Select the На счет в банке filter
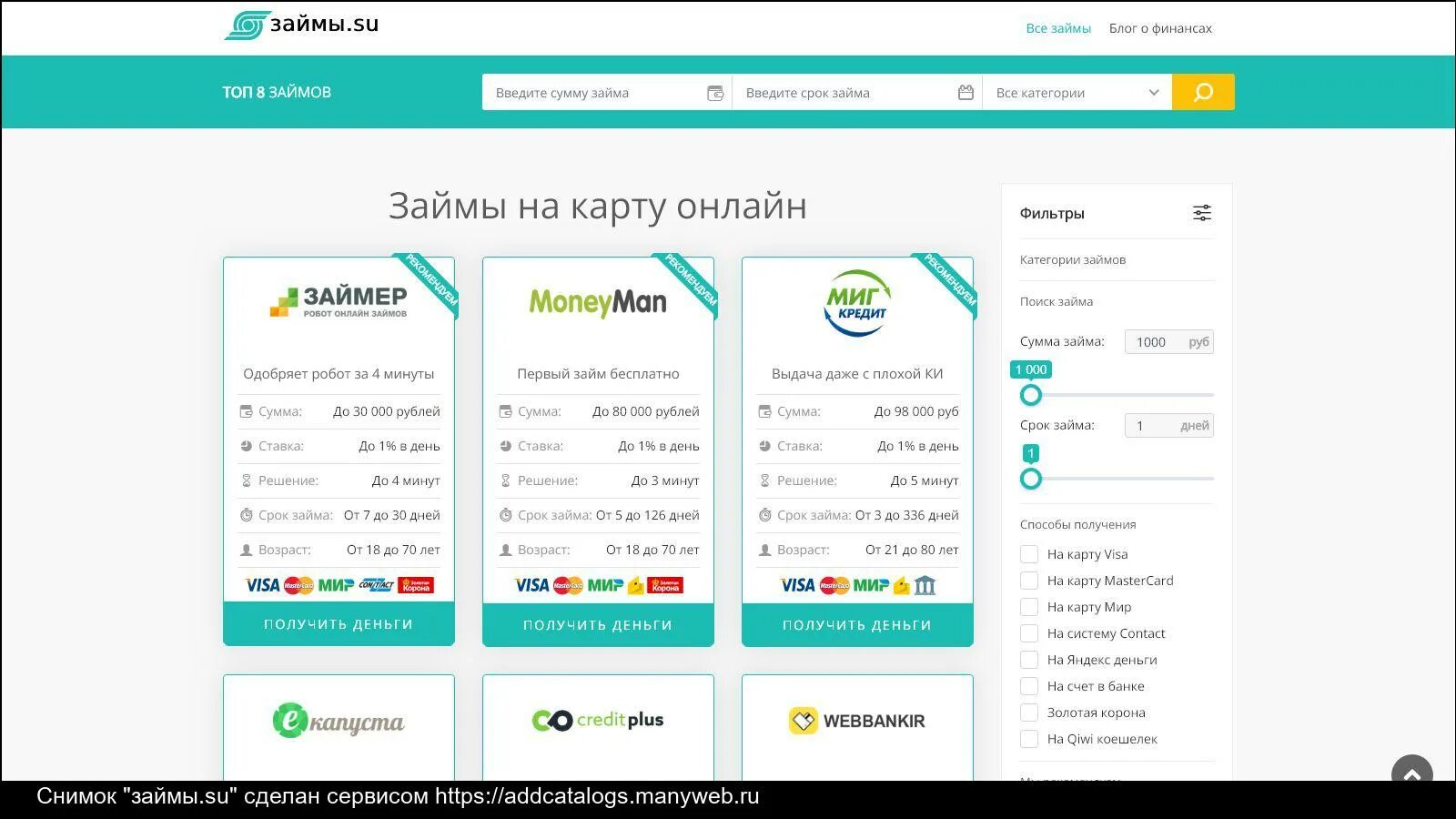 pyautogui.click(x=1029, y=686)
